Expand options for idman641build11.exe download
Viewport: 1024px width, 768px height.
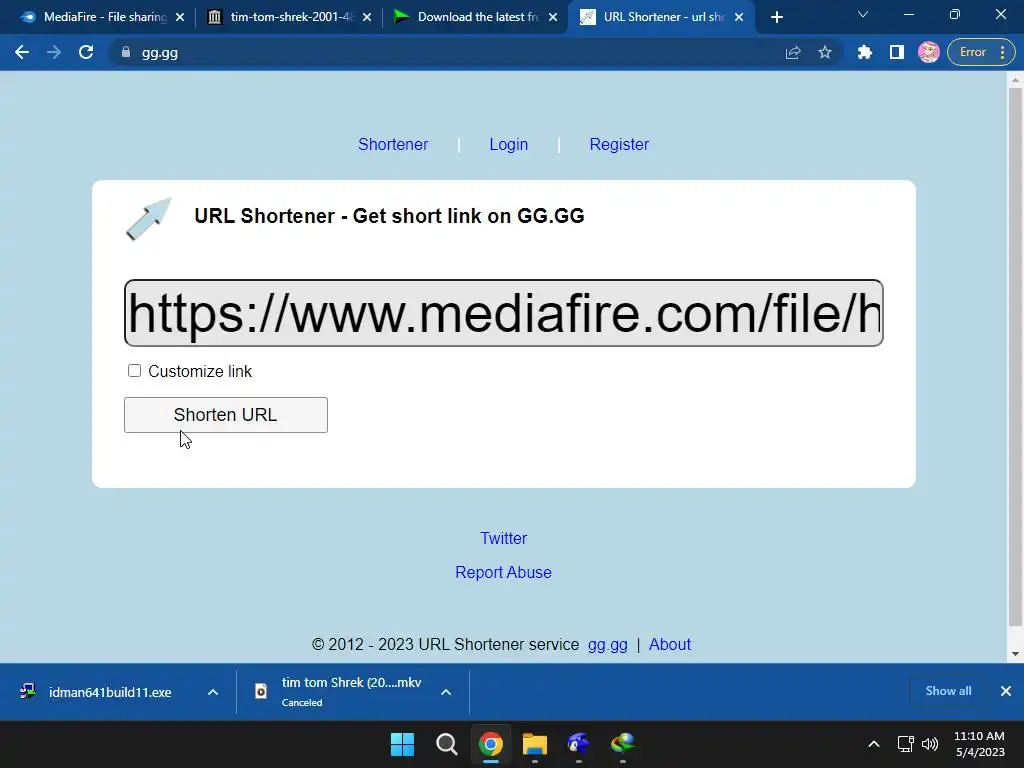pos(213,692)
